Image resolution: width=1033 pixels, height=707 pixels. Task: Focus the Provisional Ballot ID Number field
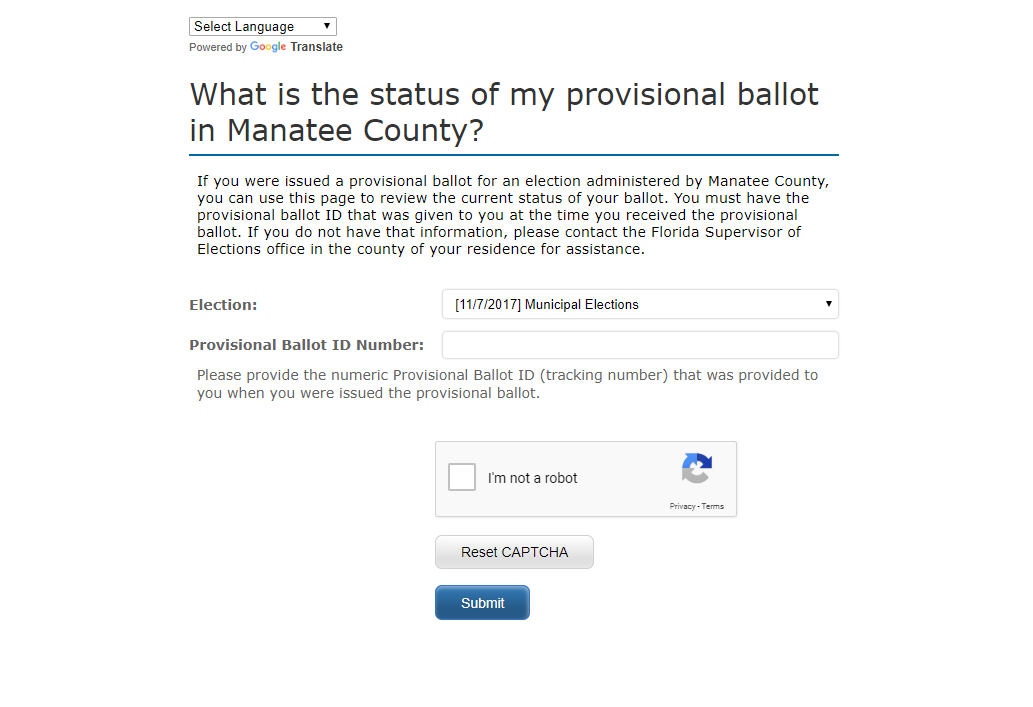640,345
